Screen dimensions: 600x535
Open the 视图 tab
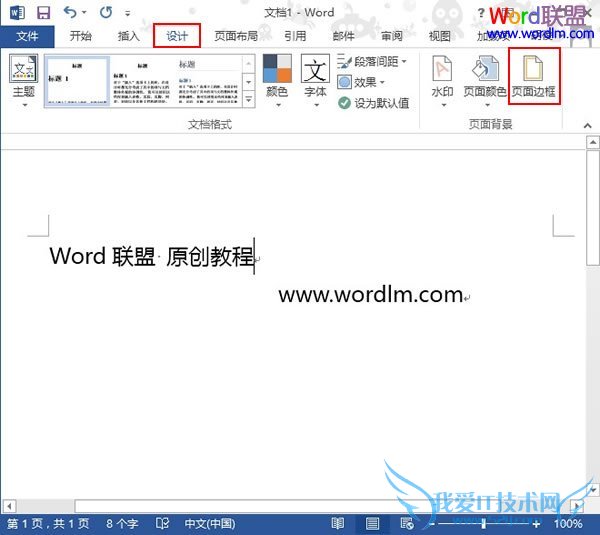coord(439,36)
